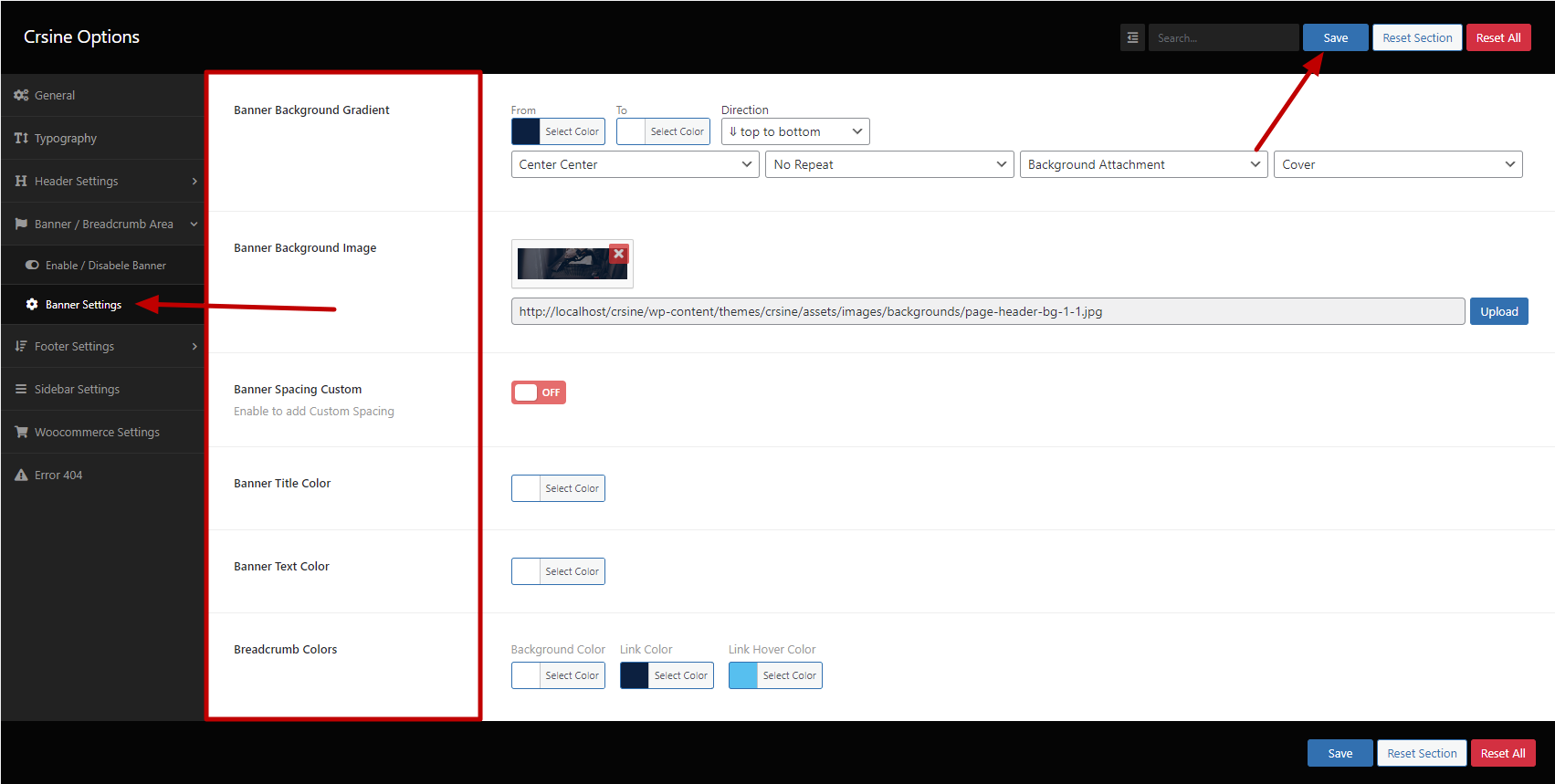Expand the Background Attachment dropdown

[1143, 164]
